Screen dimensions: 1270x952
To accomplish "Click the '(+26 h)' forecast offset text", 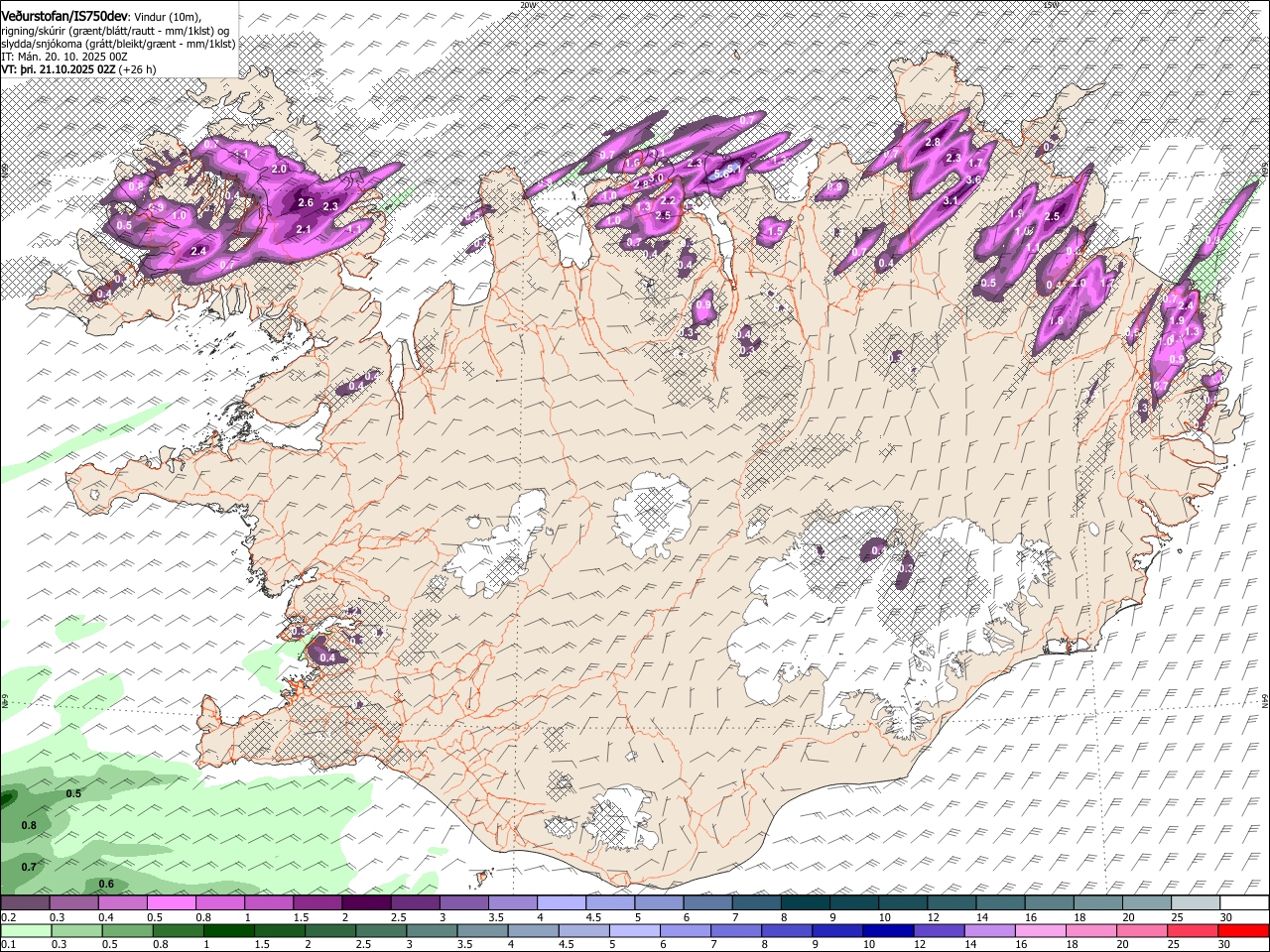I will (x=137, y=70).
